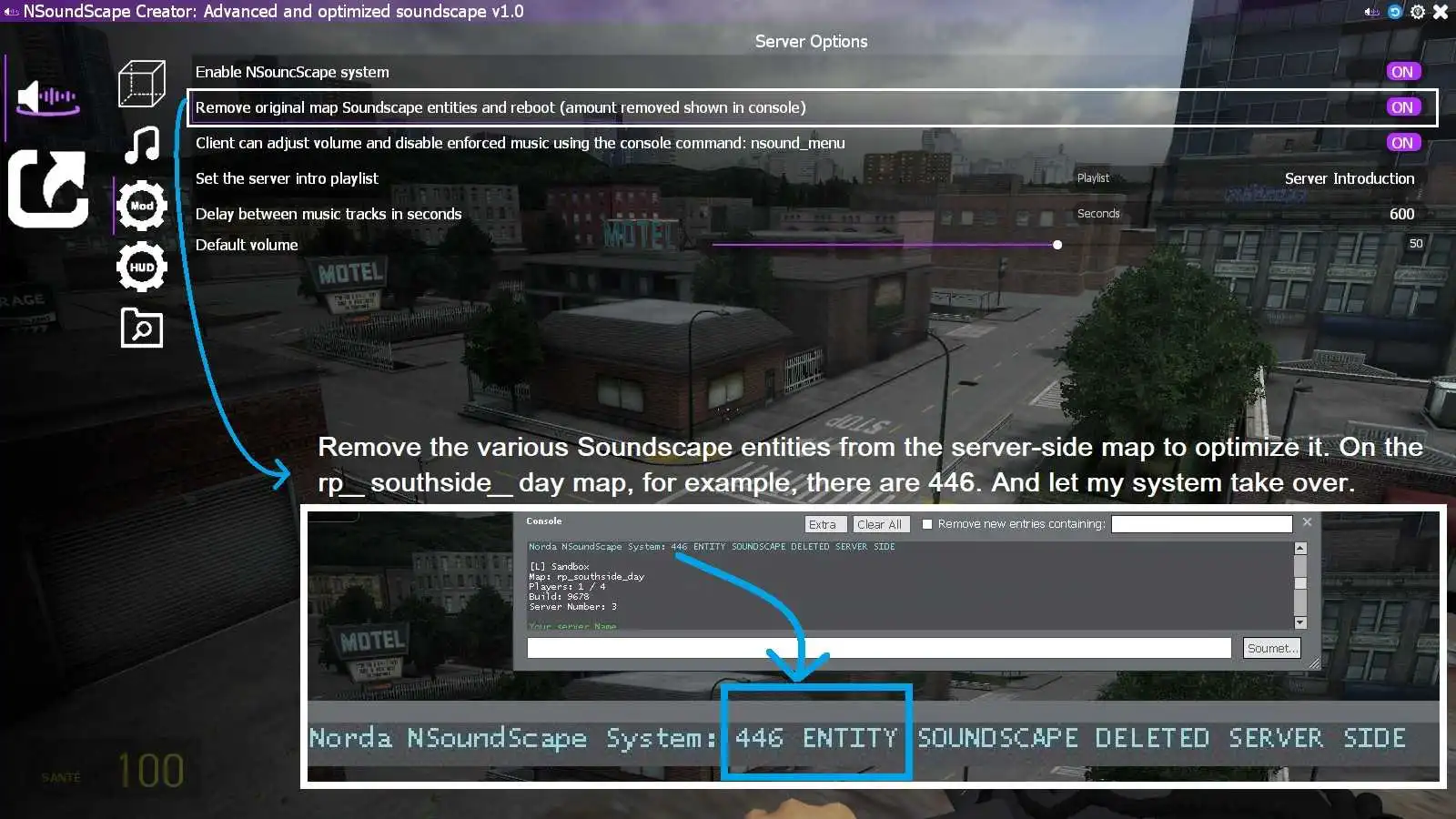1456x819 pixels.
Task: Disable the Enable NSouncScape system toggle
Action: 1402,71
